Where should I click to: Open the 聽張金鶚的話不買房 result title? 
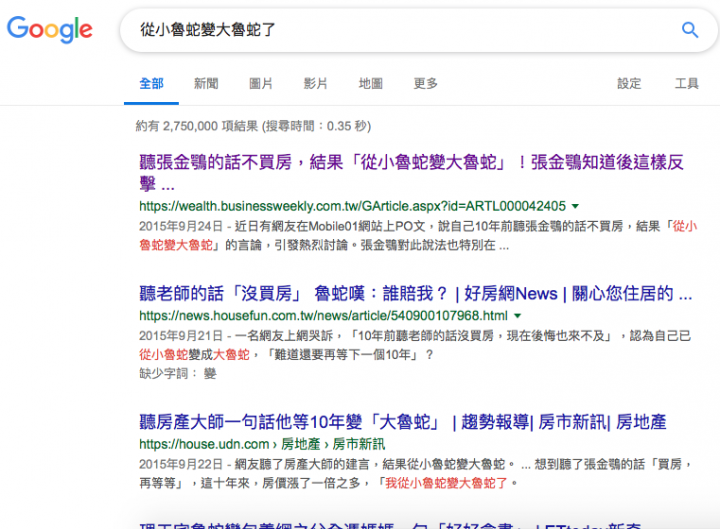coord(411,173)
